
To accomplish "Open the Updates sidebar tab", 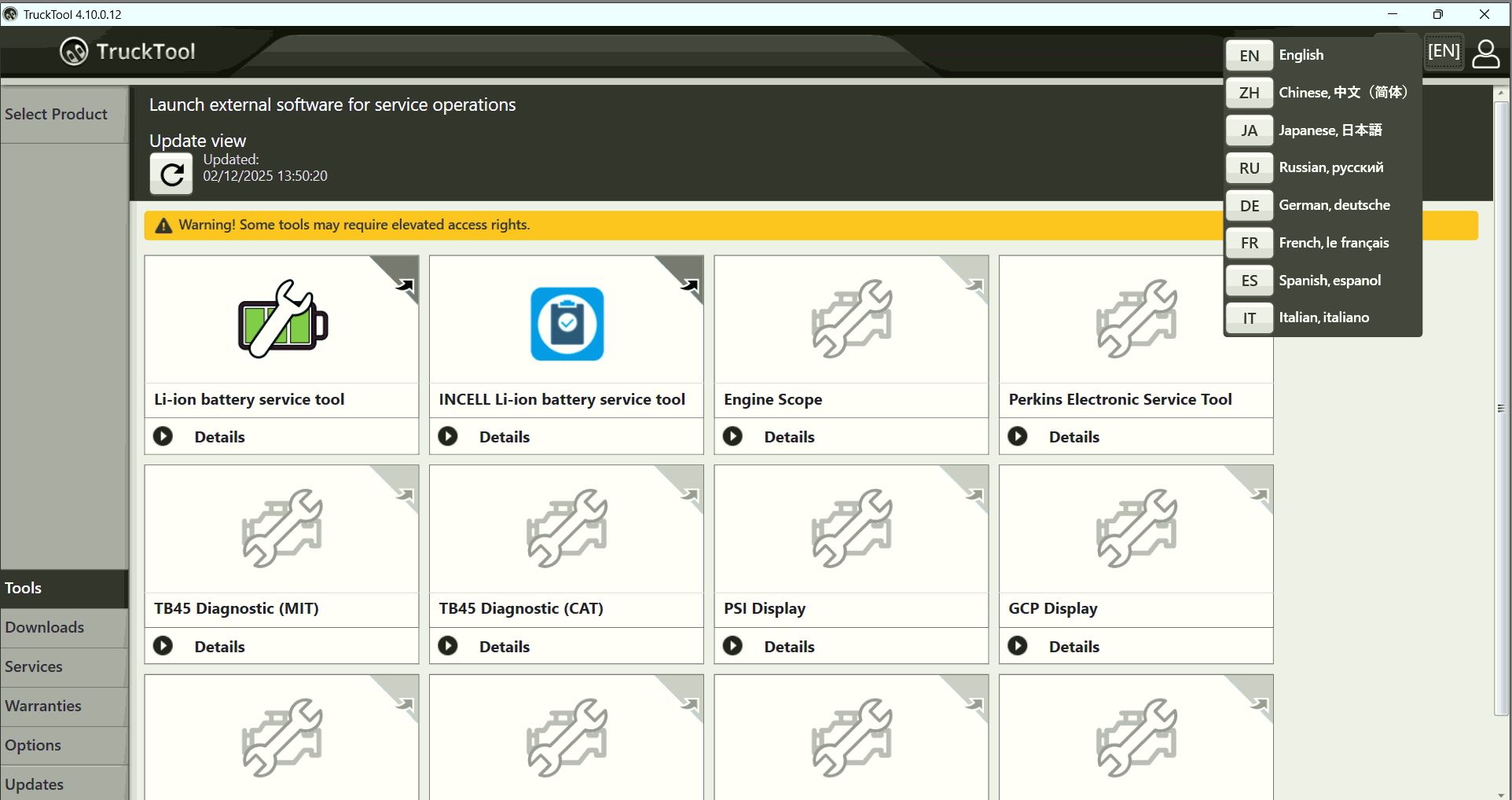I will (x=64, y=784).
